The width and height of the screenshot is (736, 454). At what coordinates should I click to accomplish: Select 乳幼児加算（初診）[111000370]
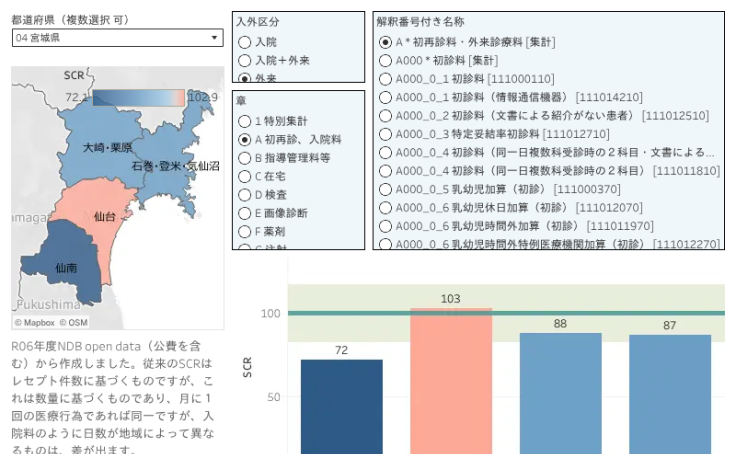(x=385, y=189)
